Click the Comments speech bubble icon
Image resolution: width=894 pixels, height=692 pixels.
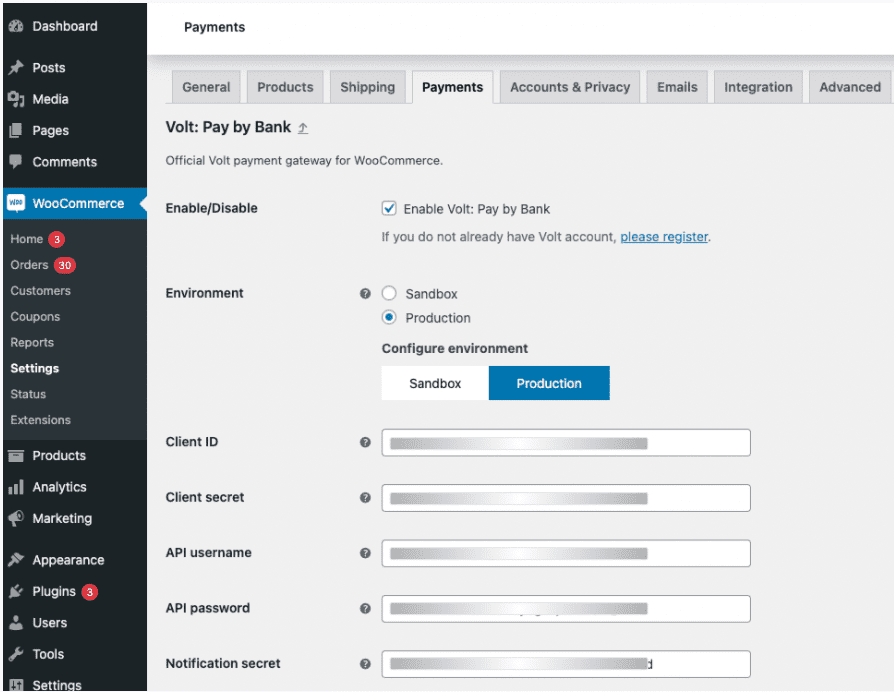tap(16, 161)
